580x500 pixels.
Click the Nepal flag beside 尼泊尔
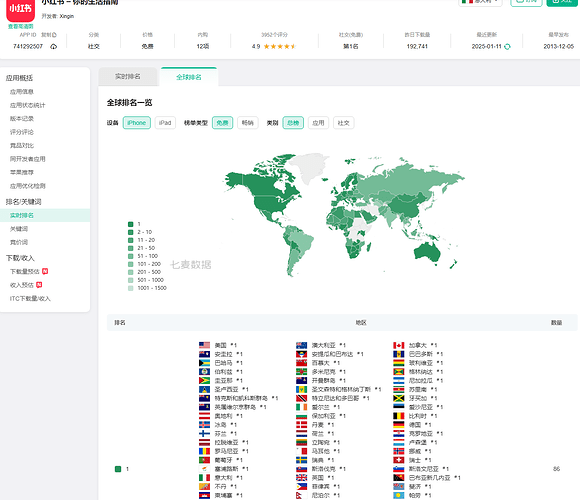301,495
